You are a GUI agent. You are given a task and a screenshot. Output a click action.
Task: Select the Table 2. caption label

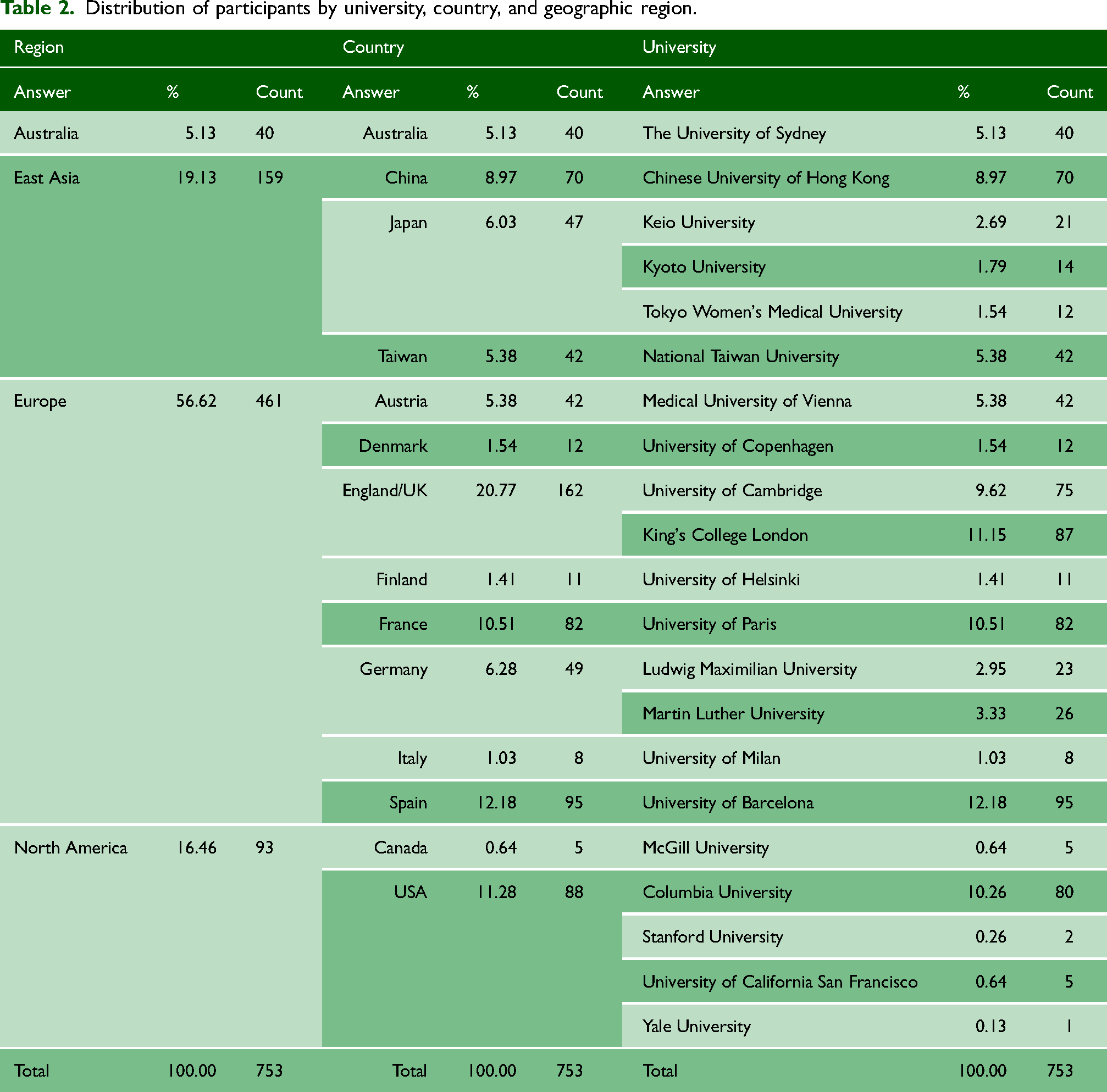tap(38, 9)
